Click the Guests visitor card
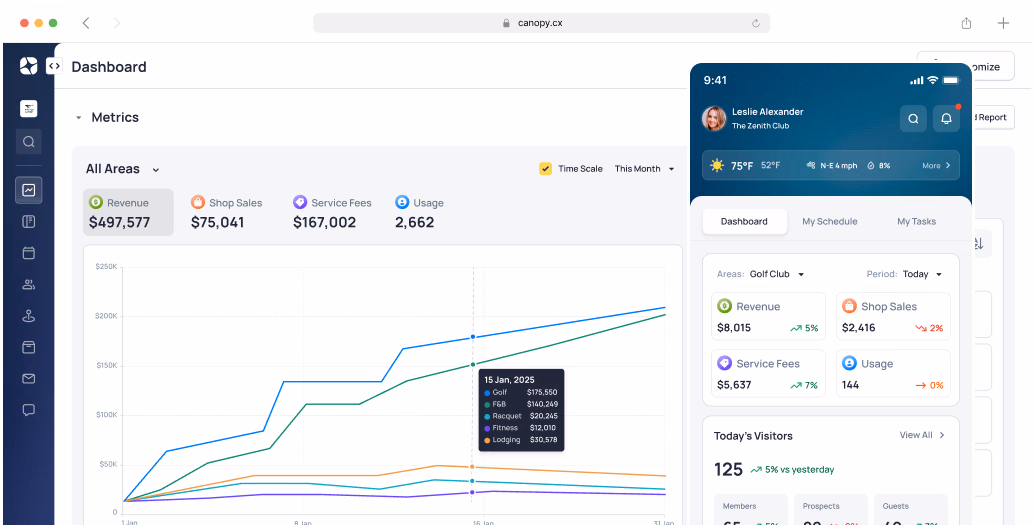 coord(911,509)
